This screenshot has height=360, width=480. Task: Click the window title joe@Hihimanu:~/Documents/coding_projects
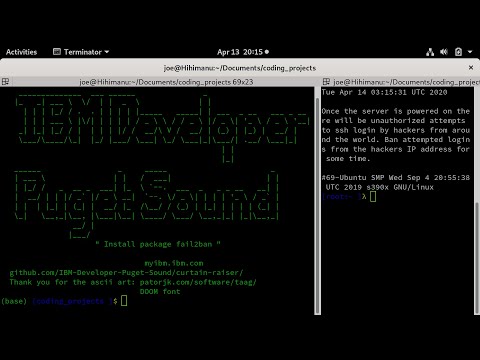240,68
